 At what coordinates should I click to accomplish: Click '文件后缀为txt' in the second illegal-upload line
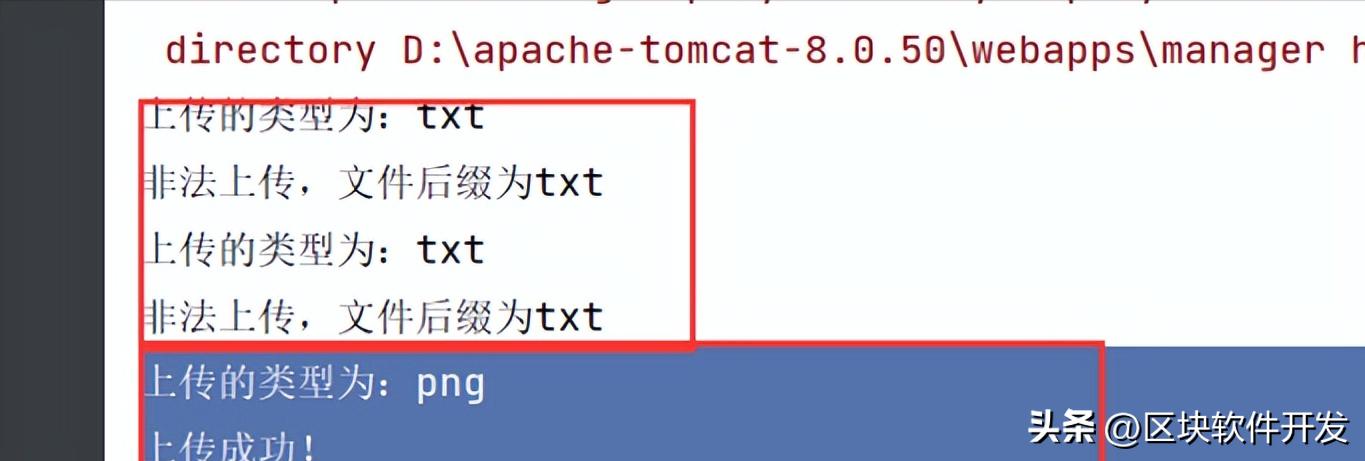coord(471,316)
